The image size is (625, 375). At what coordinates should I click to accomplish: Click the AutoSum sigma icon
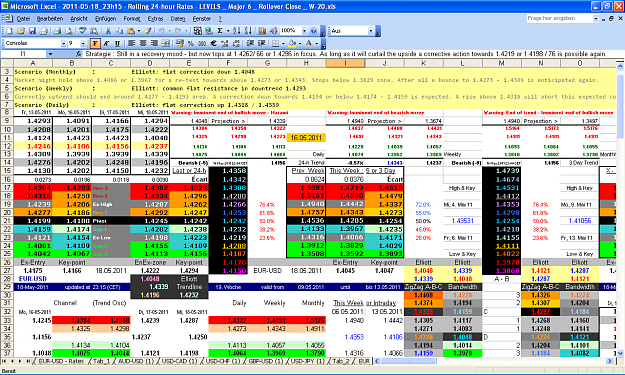pyautogui.click(x=220, y=31)
